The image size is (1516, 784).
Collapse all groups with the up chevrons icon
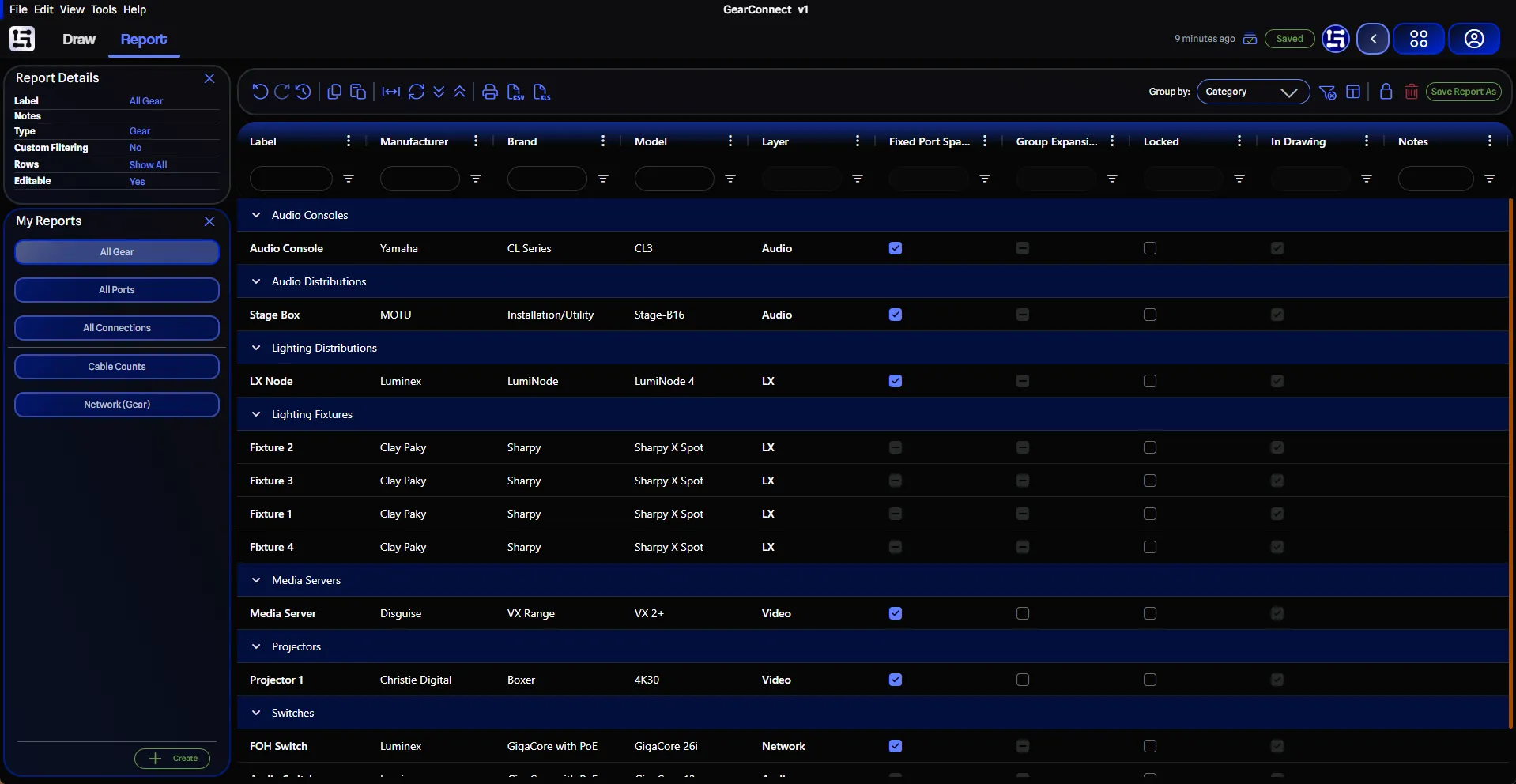(459, 92)
